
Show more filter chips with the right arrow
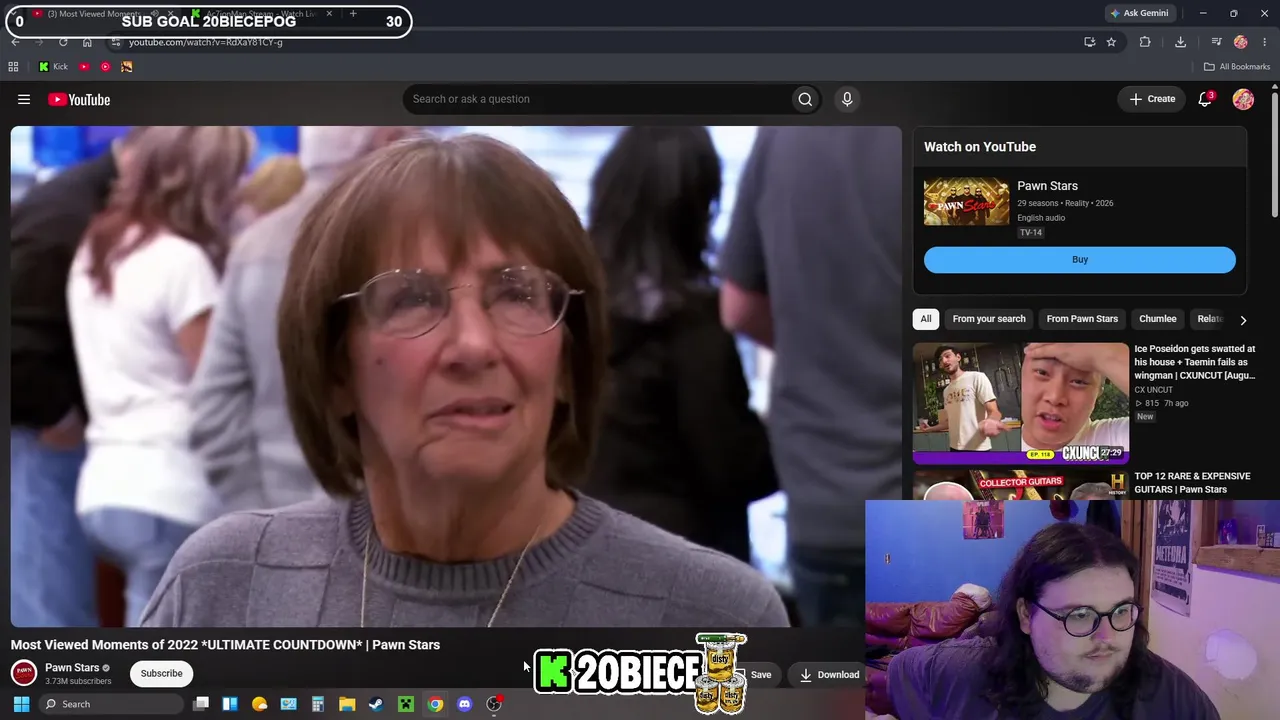tap(1243, 320)
